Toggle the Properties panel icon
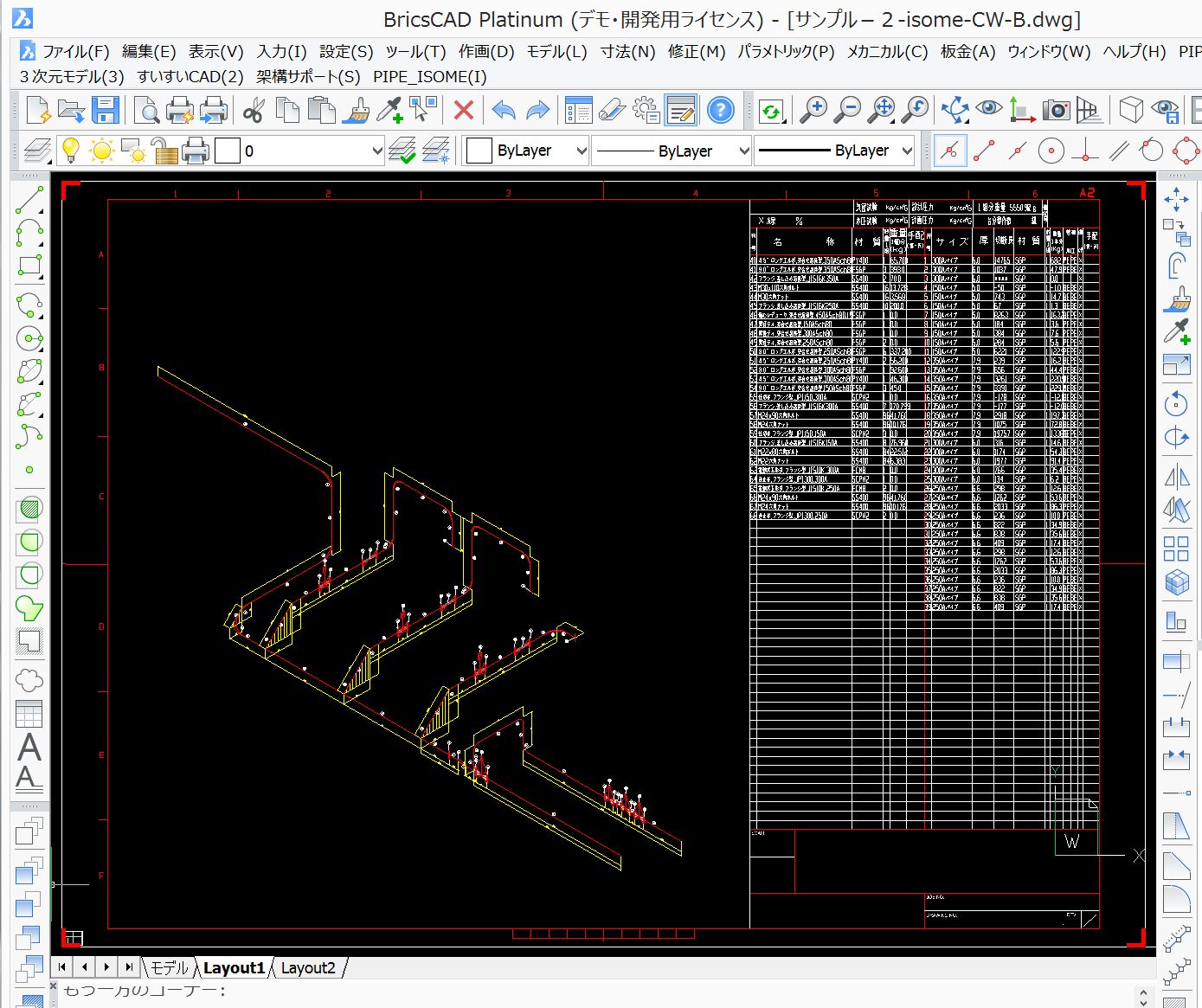This screenshot has height=1008, width=1202. tap(681, 110)
